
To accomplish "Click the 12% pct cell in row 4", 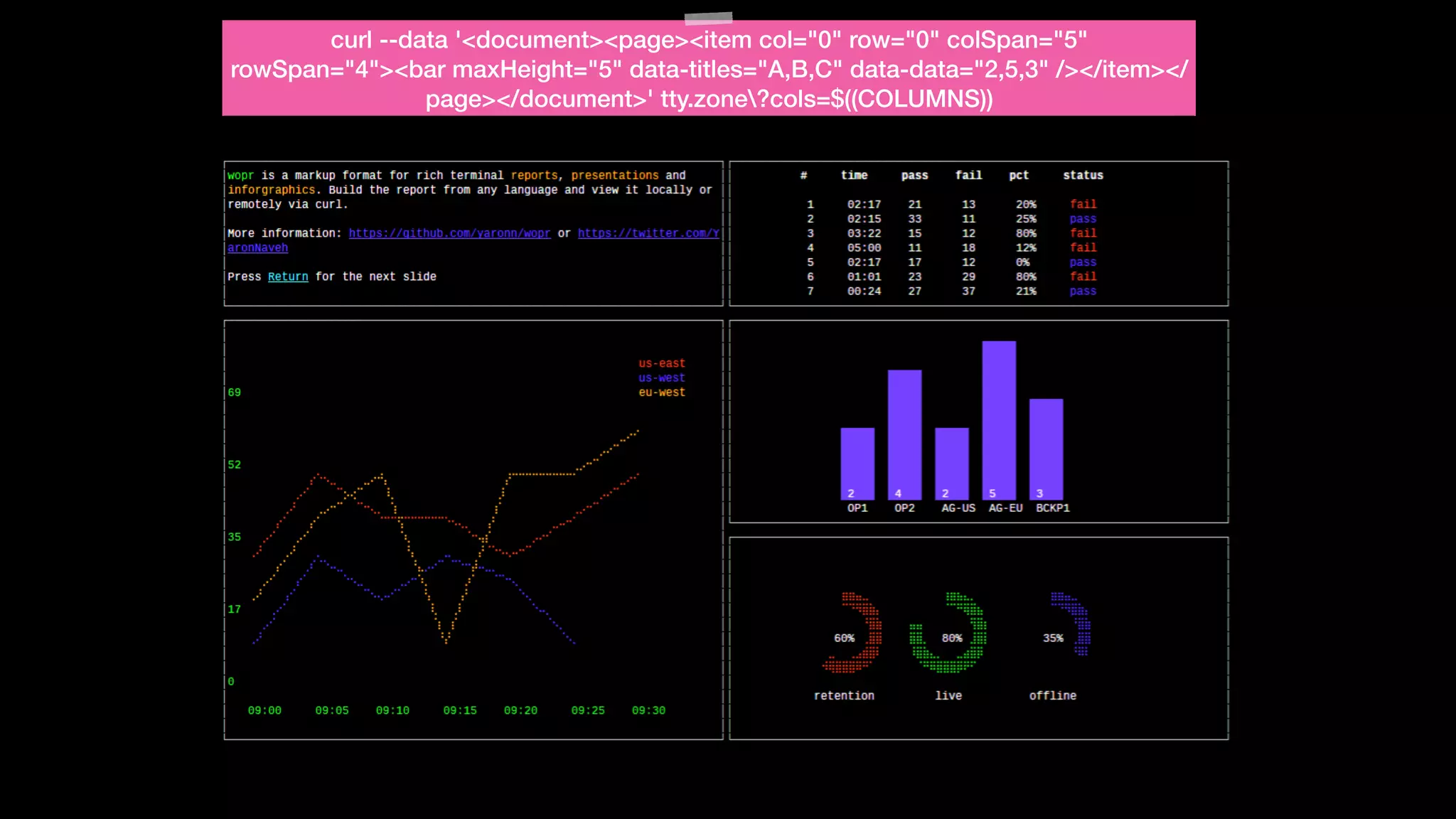I will pos(1026,248).
